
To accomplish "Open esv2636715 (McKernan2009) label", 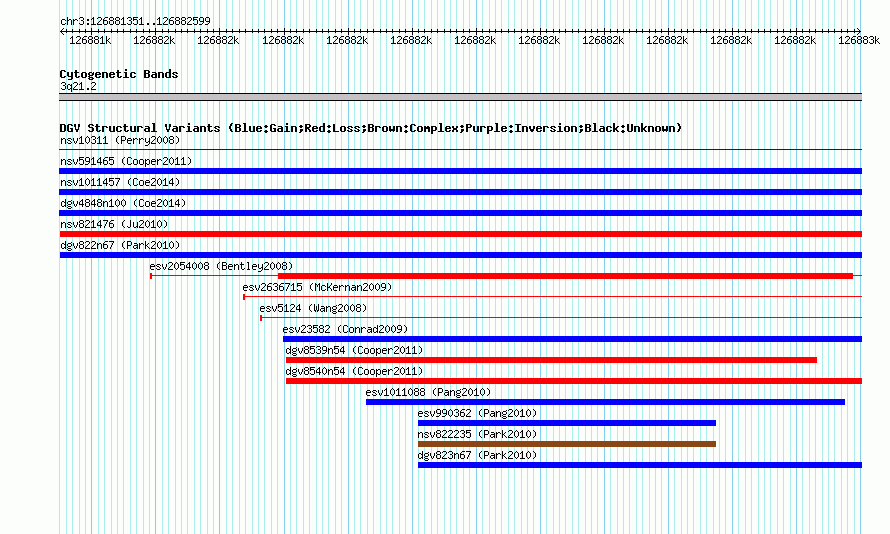I will pos(317,287).
